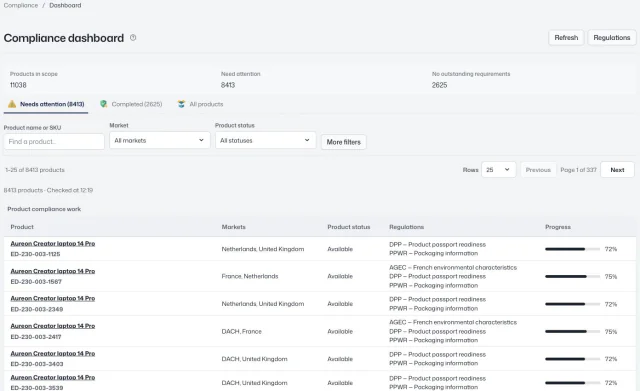Select the stack icon on All products tab
640x391 pixels.
point(181,104)
